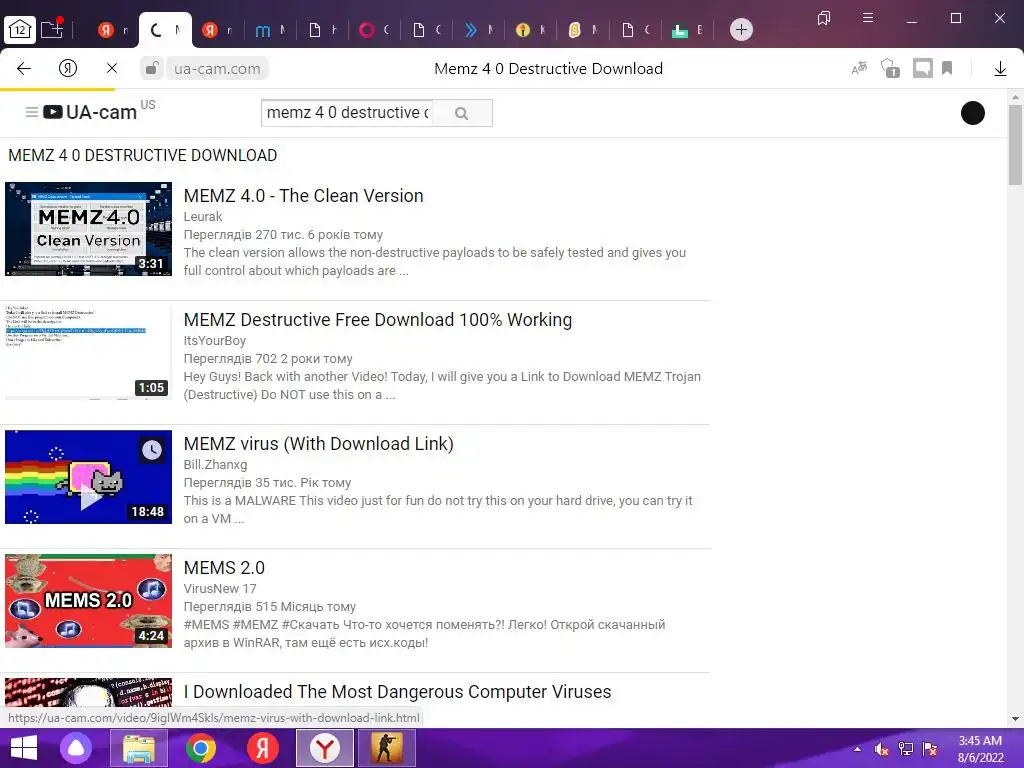Open the red Yandex app in taskbar

coord(263,748)
